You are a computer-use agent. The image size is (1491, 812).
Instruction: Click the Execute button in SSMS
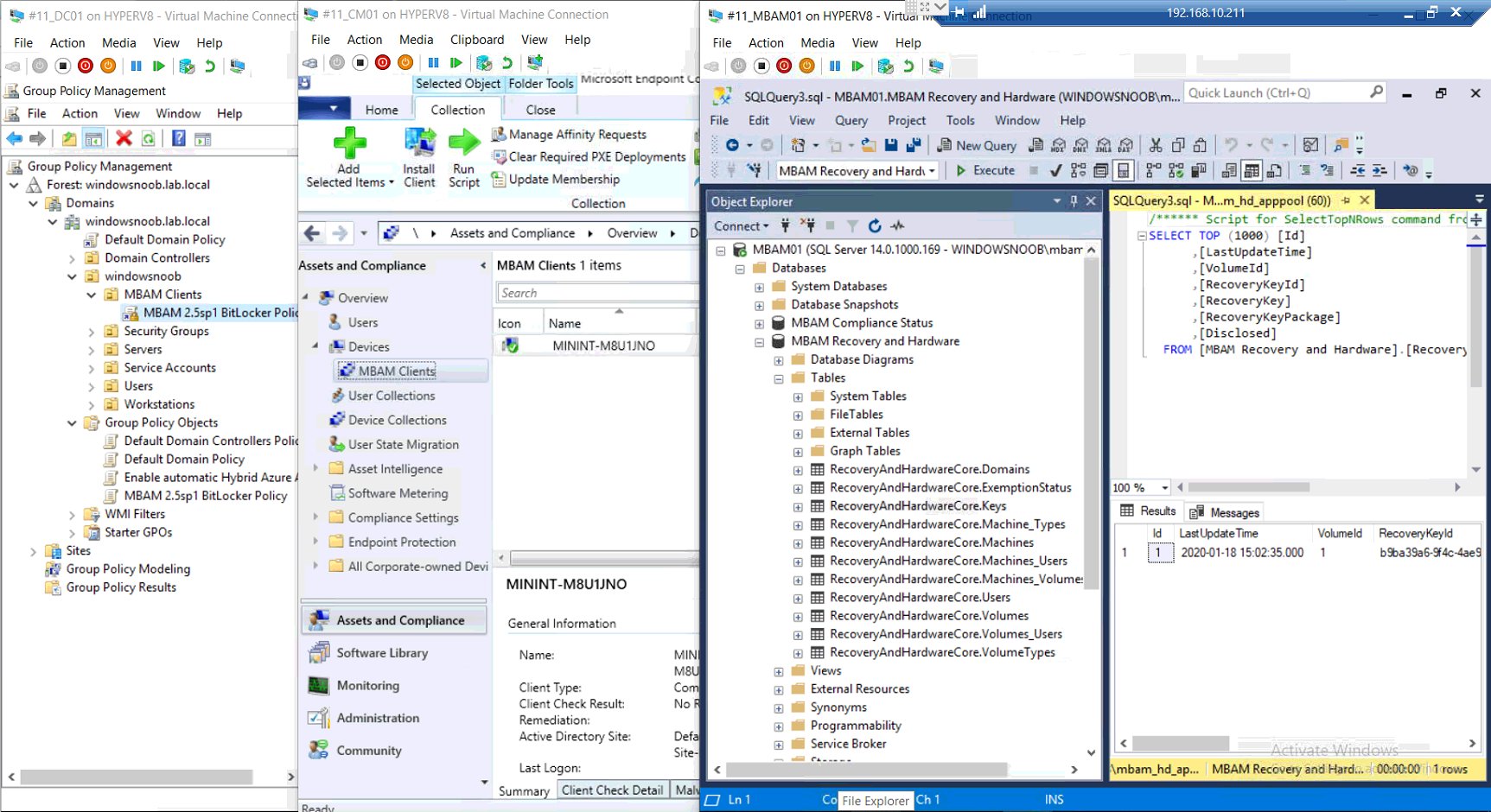pos(984,171)
